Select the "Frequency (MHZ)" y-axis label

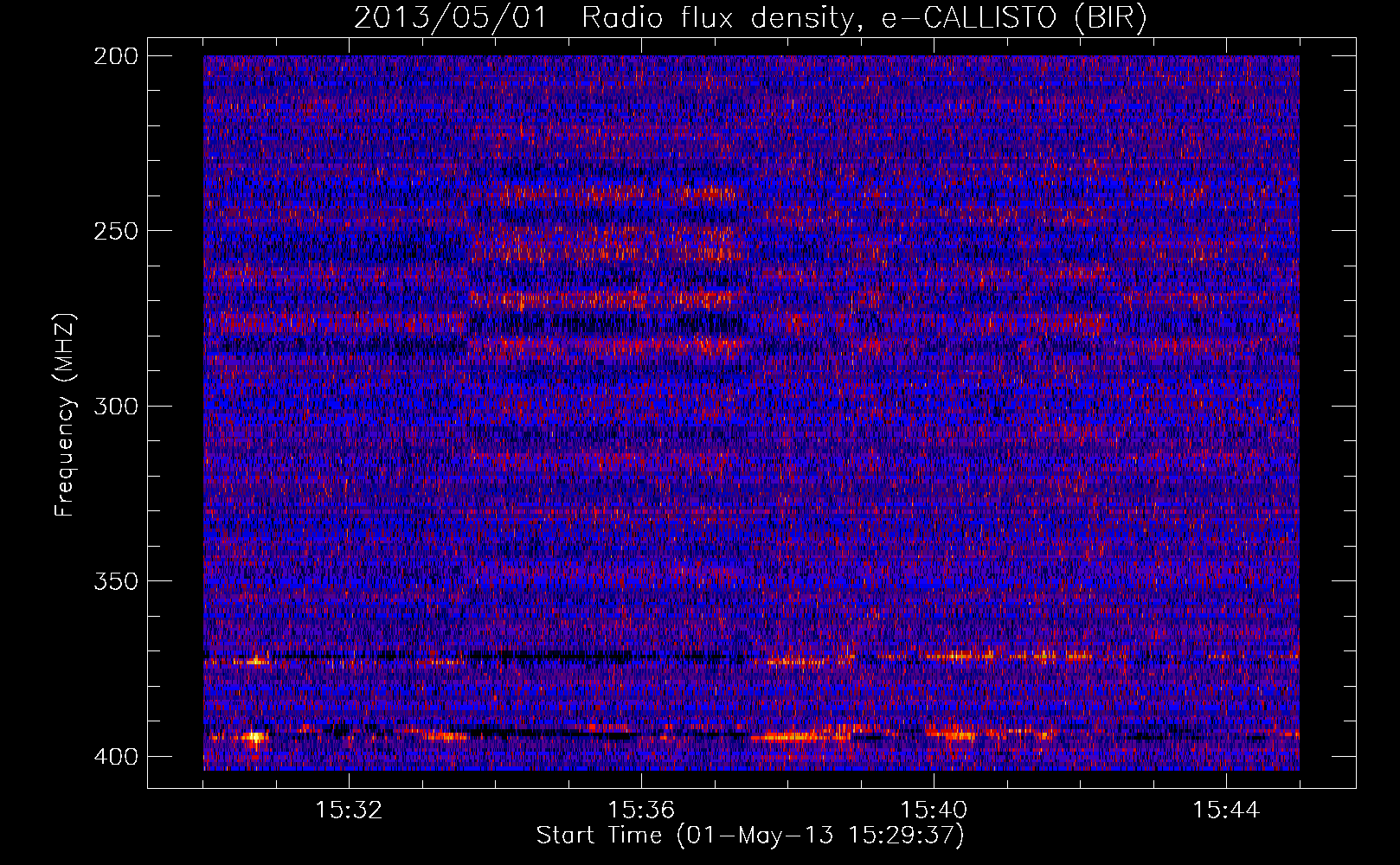coord(65,414)
